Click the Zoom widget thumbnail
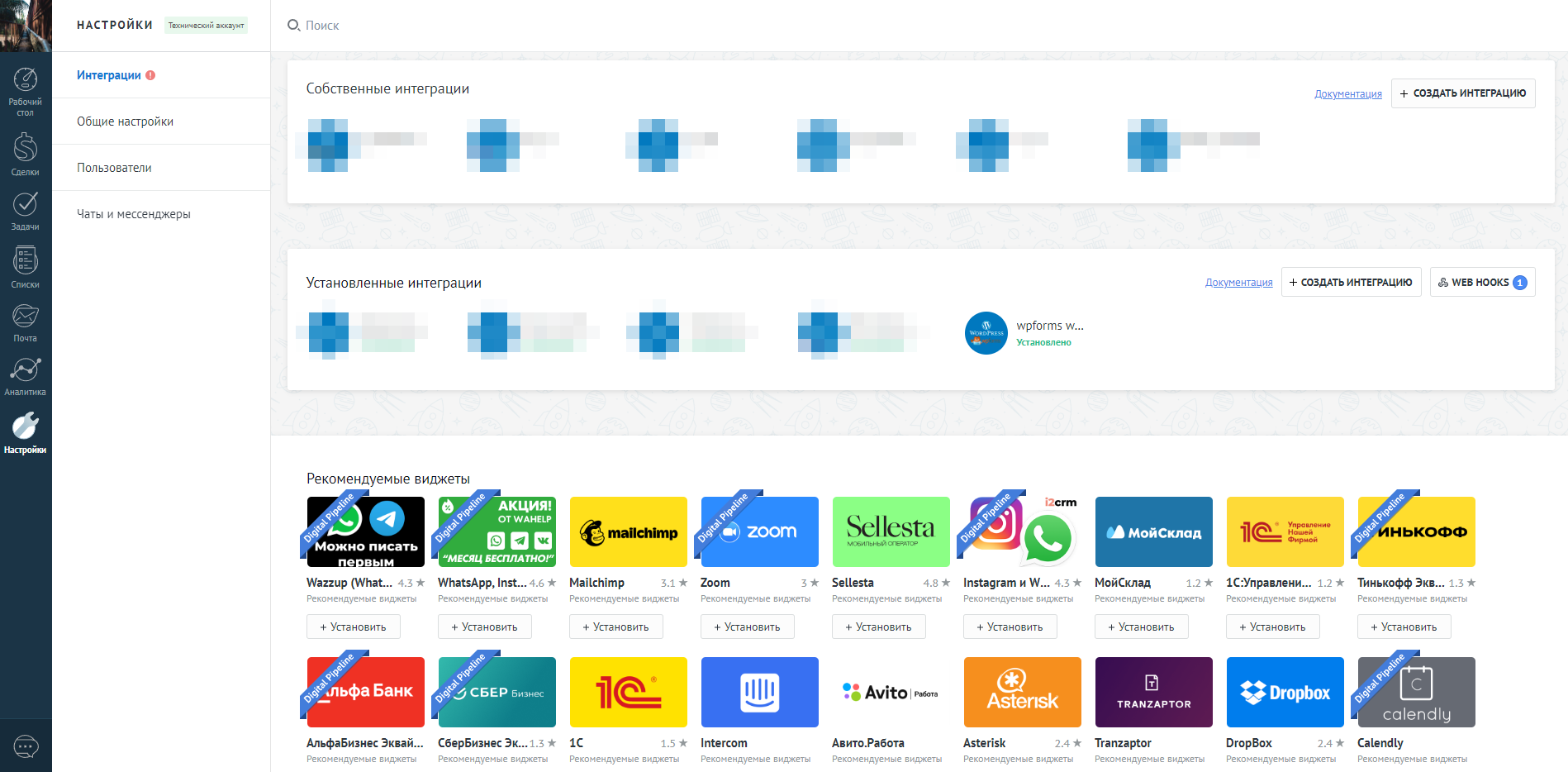Screen dimensions: 1568x772 (x=759, y=531)
